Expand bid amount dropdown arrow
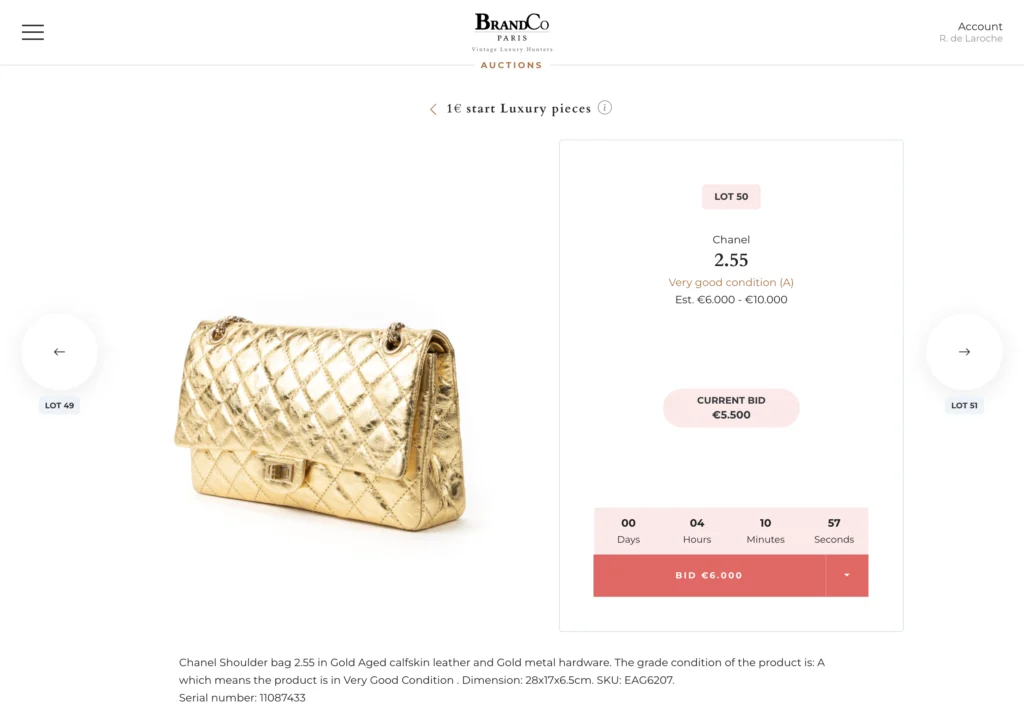The image size is (1024, 703). (x=847, y=576)
